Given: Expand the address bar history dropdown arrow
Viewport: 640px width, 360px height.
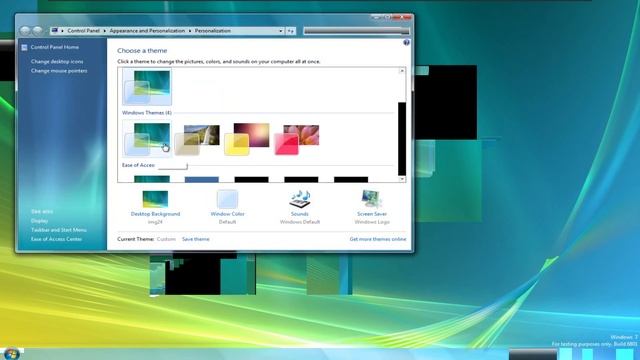Looking at the screenshot, I should [280, 31].
